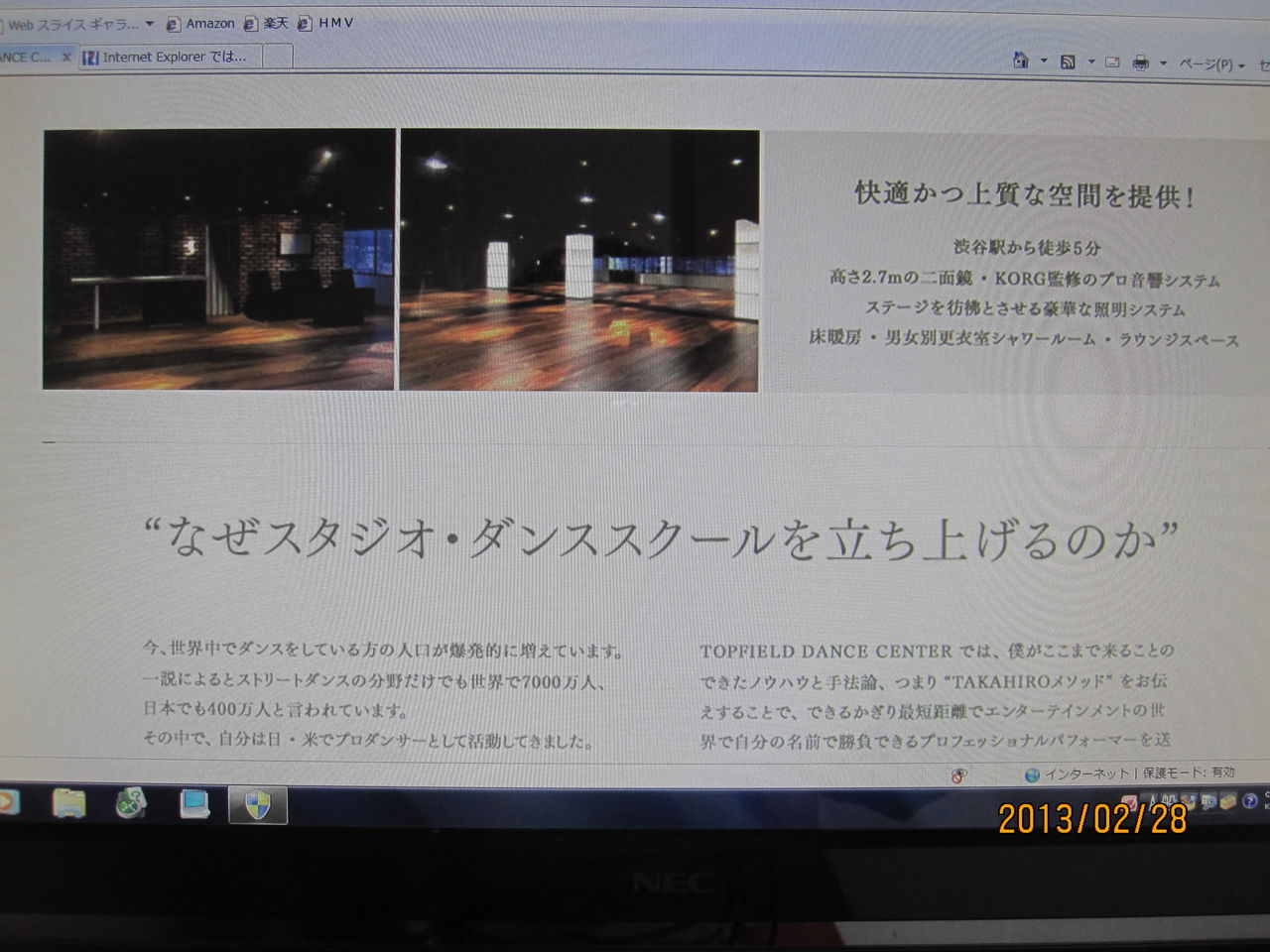Click the dance floor studio photo

pos(579,261)
